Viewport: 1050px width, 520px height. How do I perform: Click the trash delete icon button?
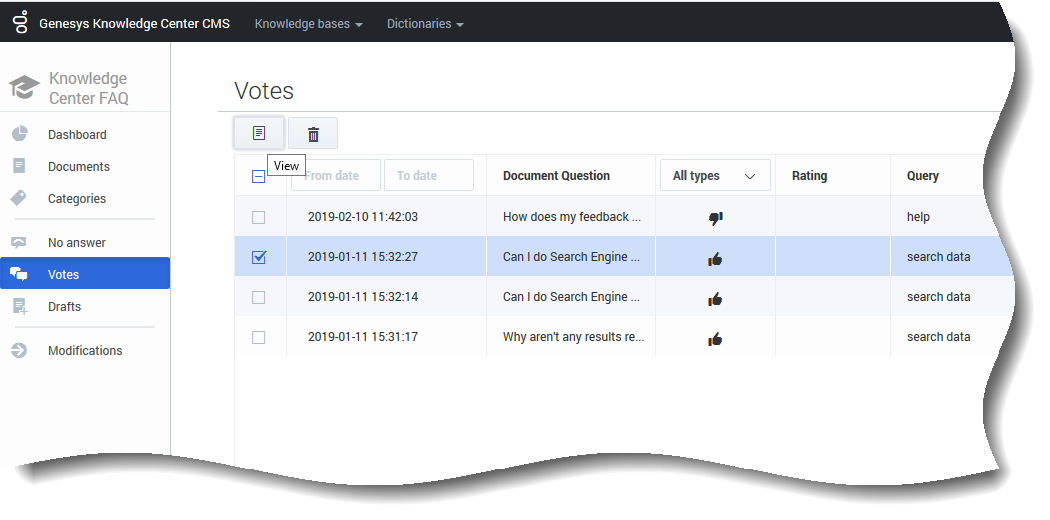(x=313, y=134)
